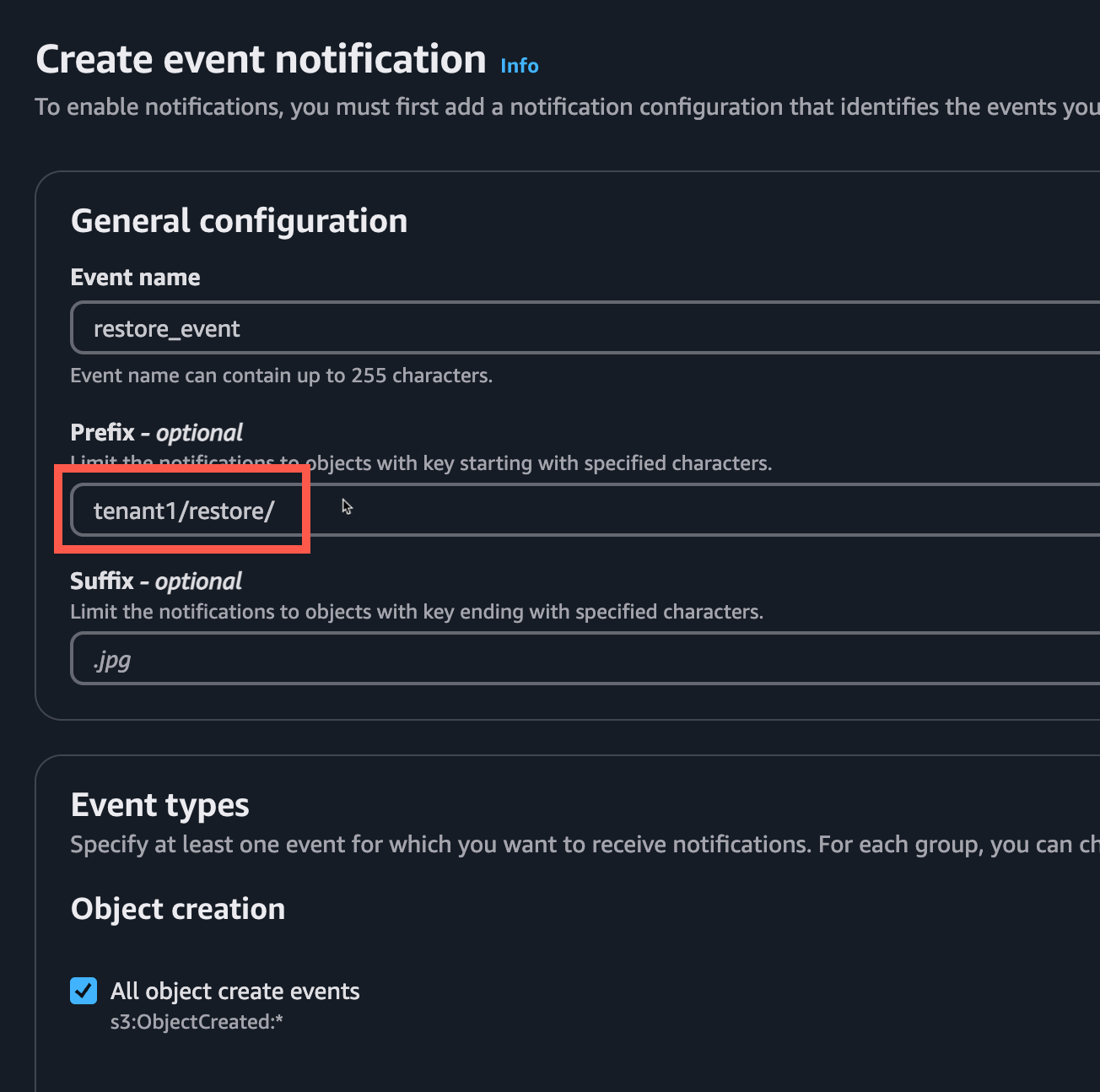Click the Event name input field

pyautogui.click(x=582, y=328)
